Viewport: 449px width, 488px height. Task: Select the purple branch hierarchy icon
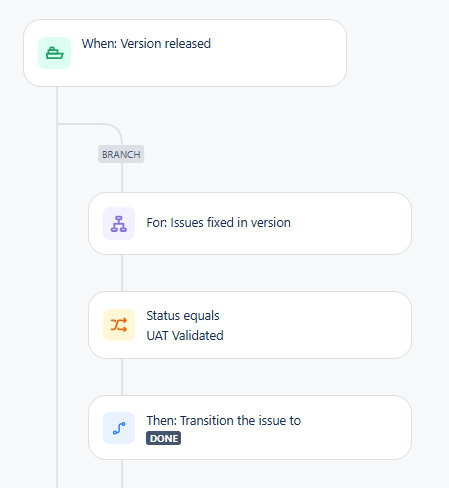119,223
